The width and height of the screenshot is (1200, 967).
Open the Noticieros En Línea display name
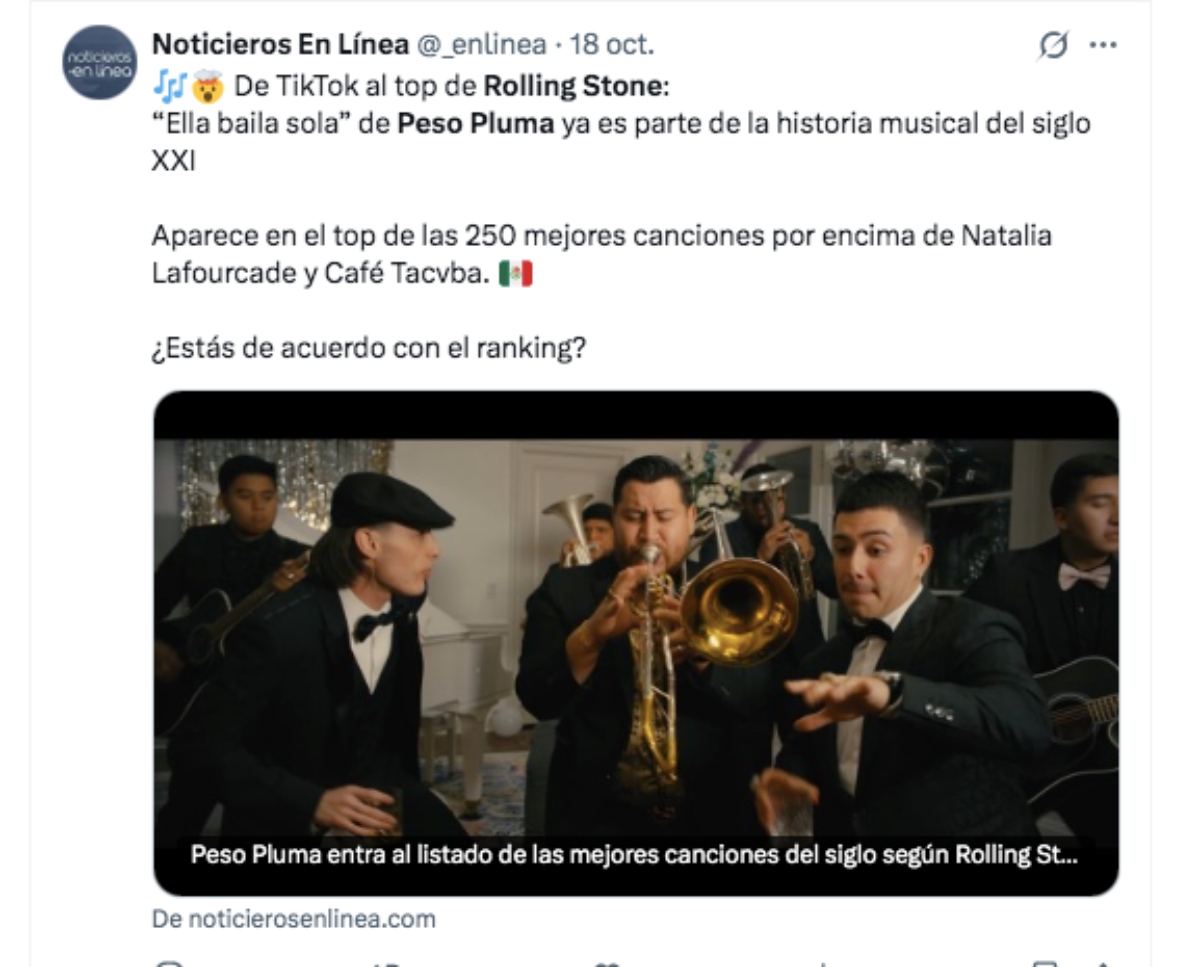(280, 45)
